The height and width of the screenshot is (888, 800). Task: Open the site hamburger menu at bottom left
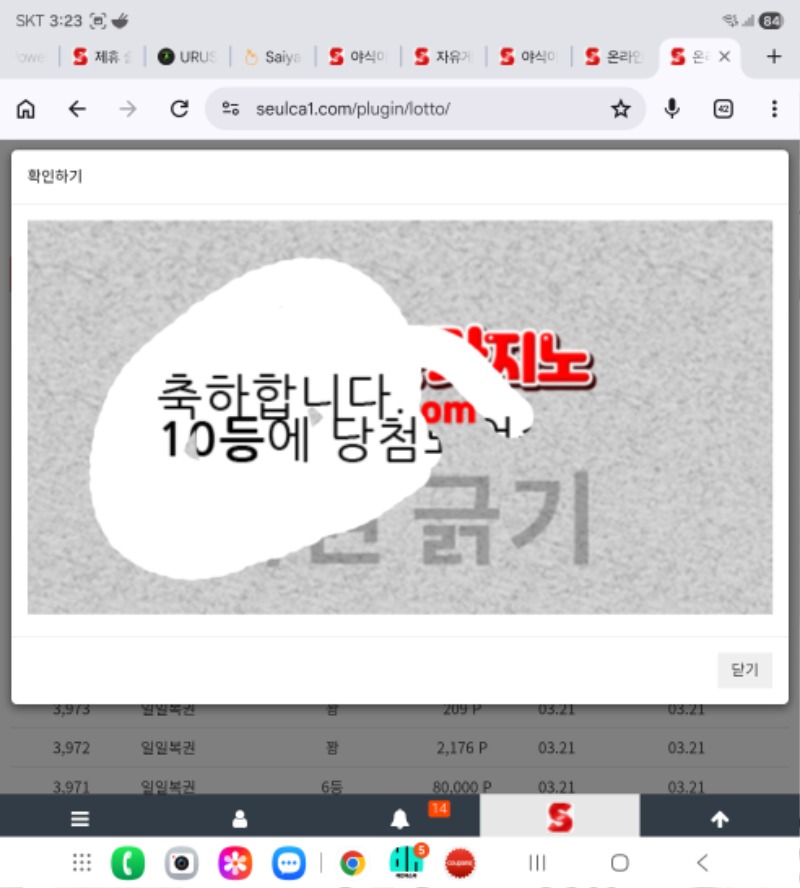[79, 817]
